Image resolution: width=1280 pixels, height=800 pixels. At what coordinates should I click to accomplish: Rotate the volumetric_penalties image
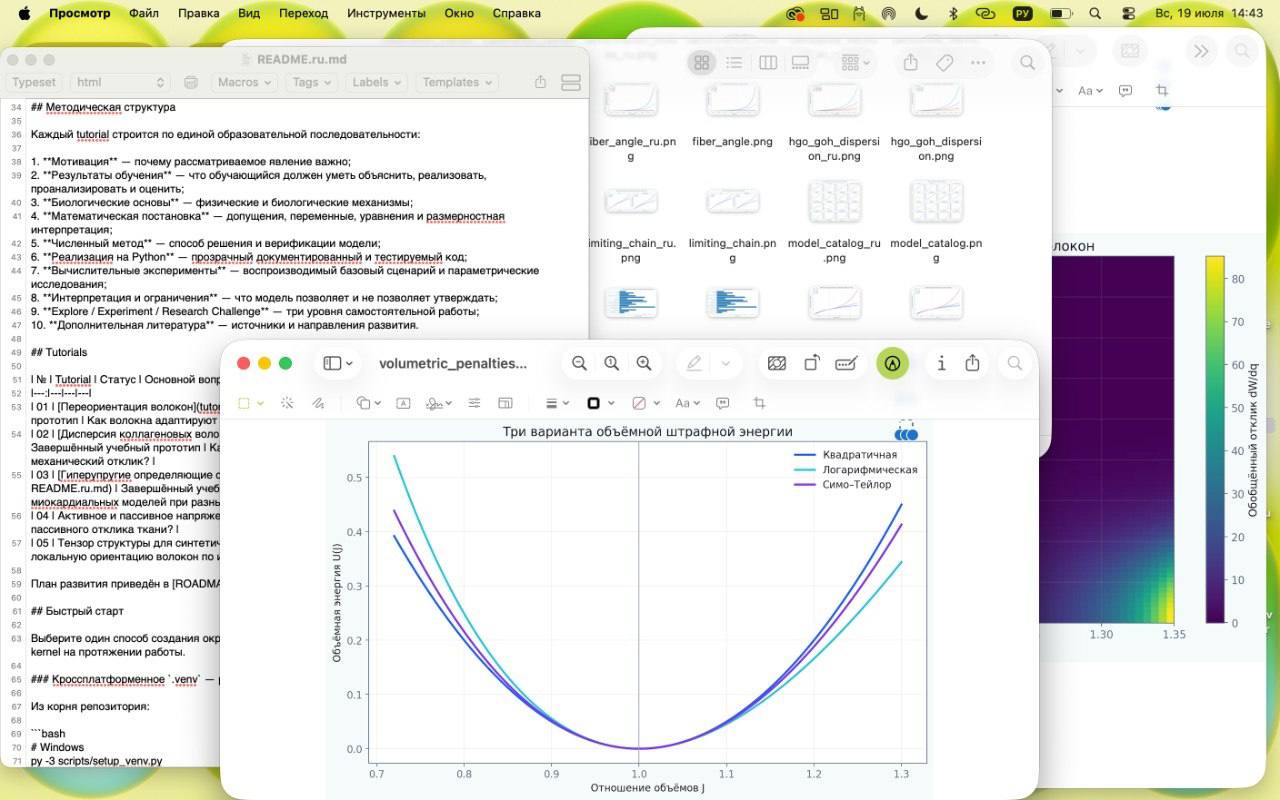(812, 364)
